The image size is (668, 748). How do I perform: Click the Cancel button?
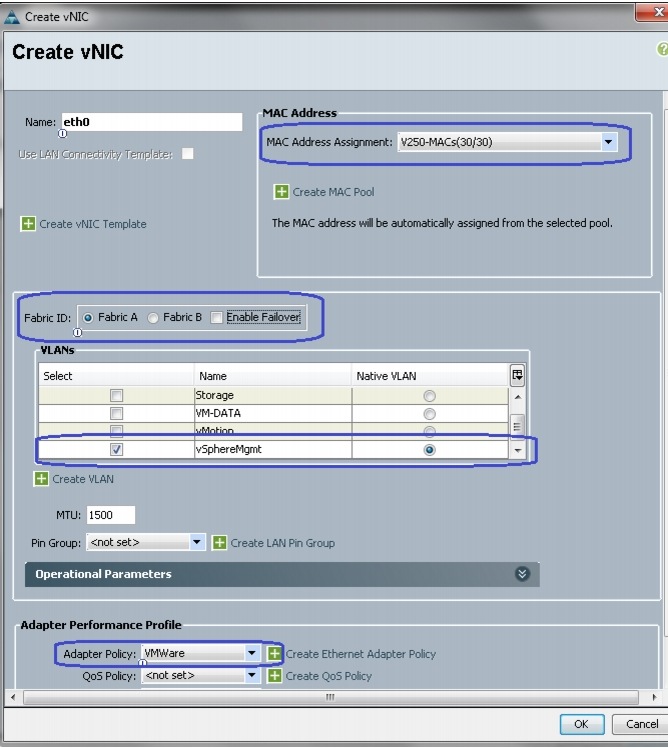point(641,724)
